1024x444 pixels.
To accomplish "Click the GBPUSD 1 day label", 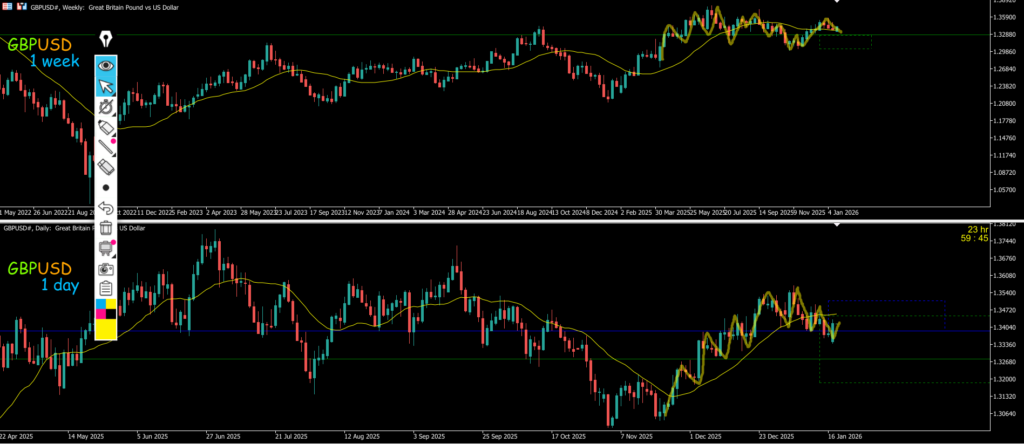I will coord(44,277).
